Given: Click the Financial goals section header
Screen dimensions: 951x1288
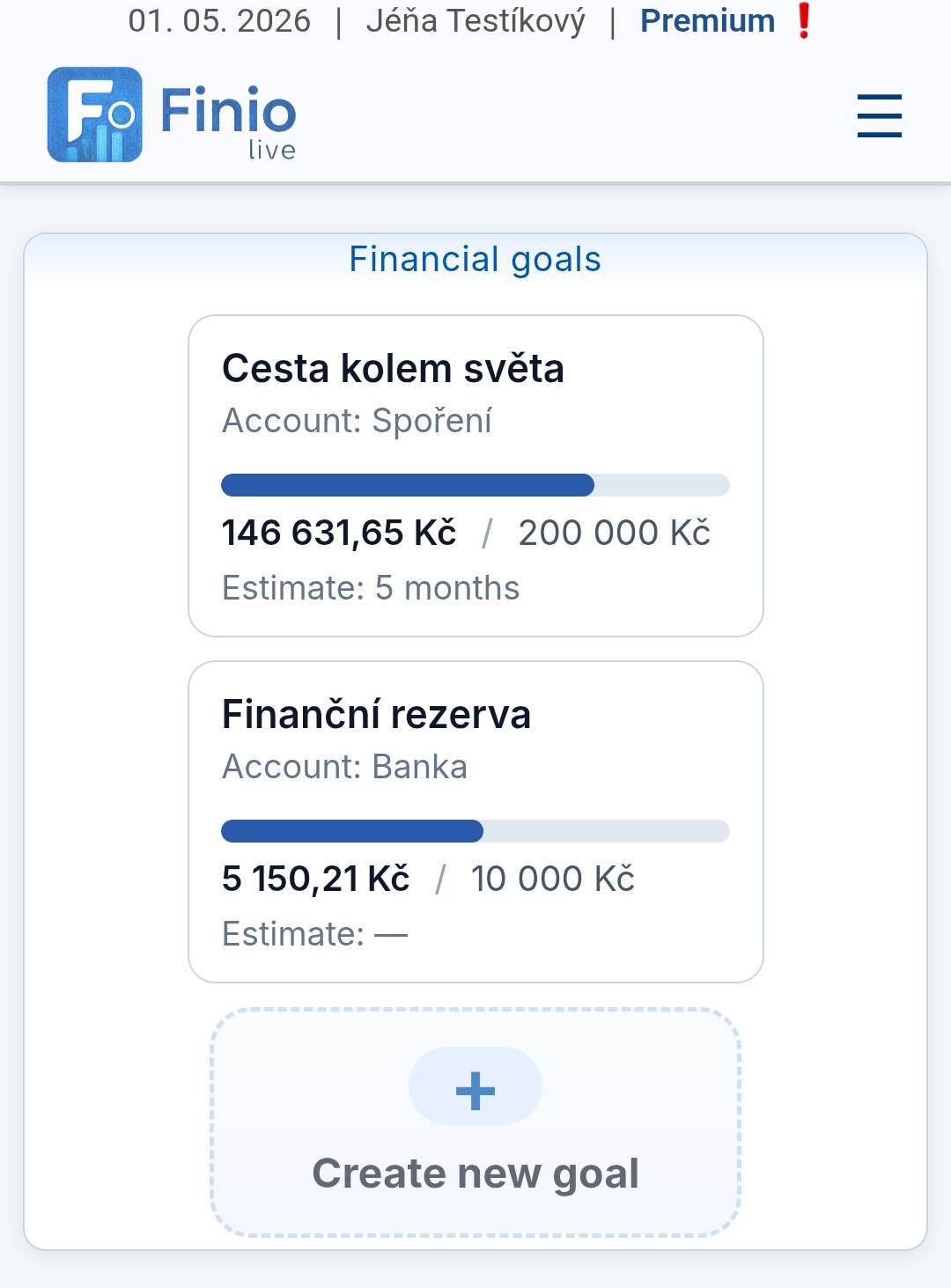Looking at the screenshot, I should pos(475,260).
